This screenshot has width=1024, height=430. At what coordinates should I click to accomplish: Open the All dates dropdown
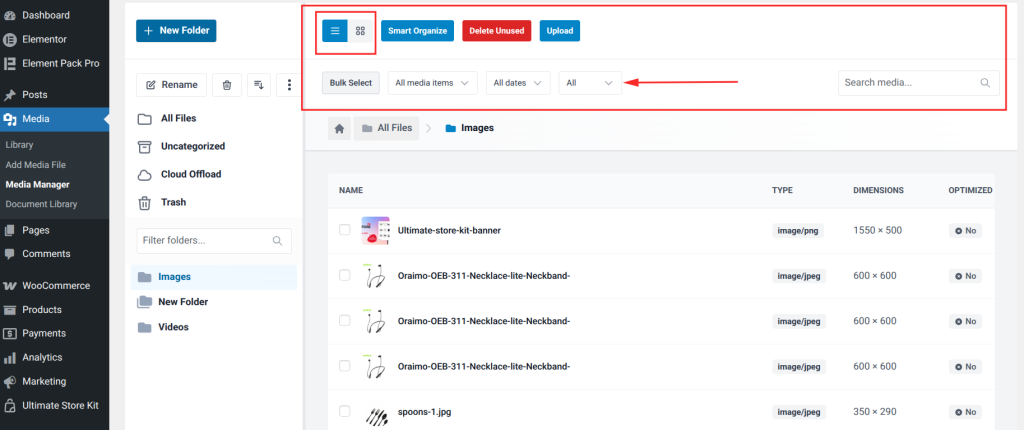pos(518,83)
